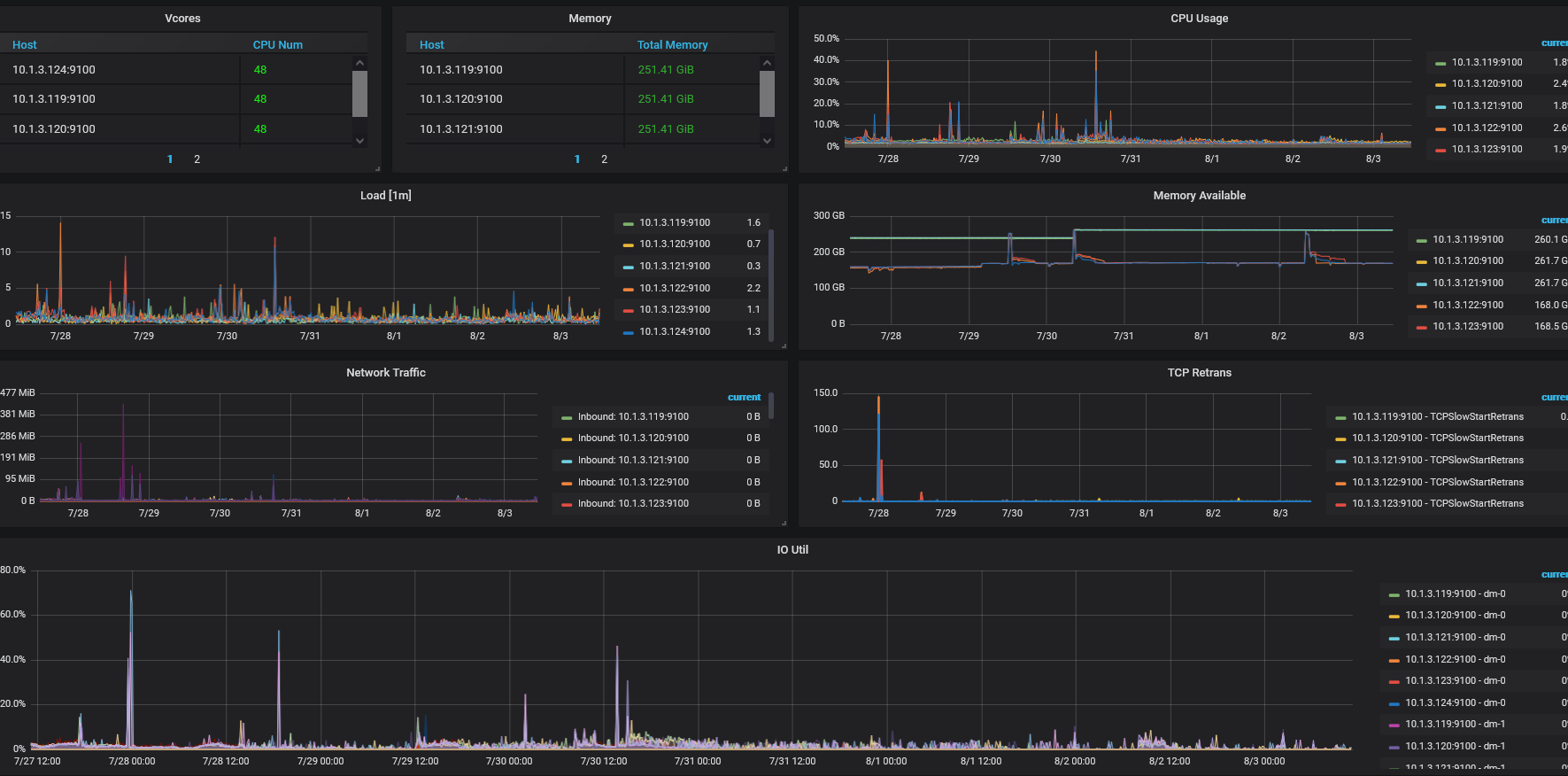Screen dimensions: 1568x776
Task: Click color swatch for 10.1.3.119:9100 in CPU Usage
Action: (1441, 63)
